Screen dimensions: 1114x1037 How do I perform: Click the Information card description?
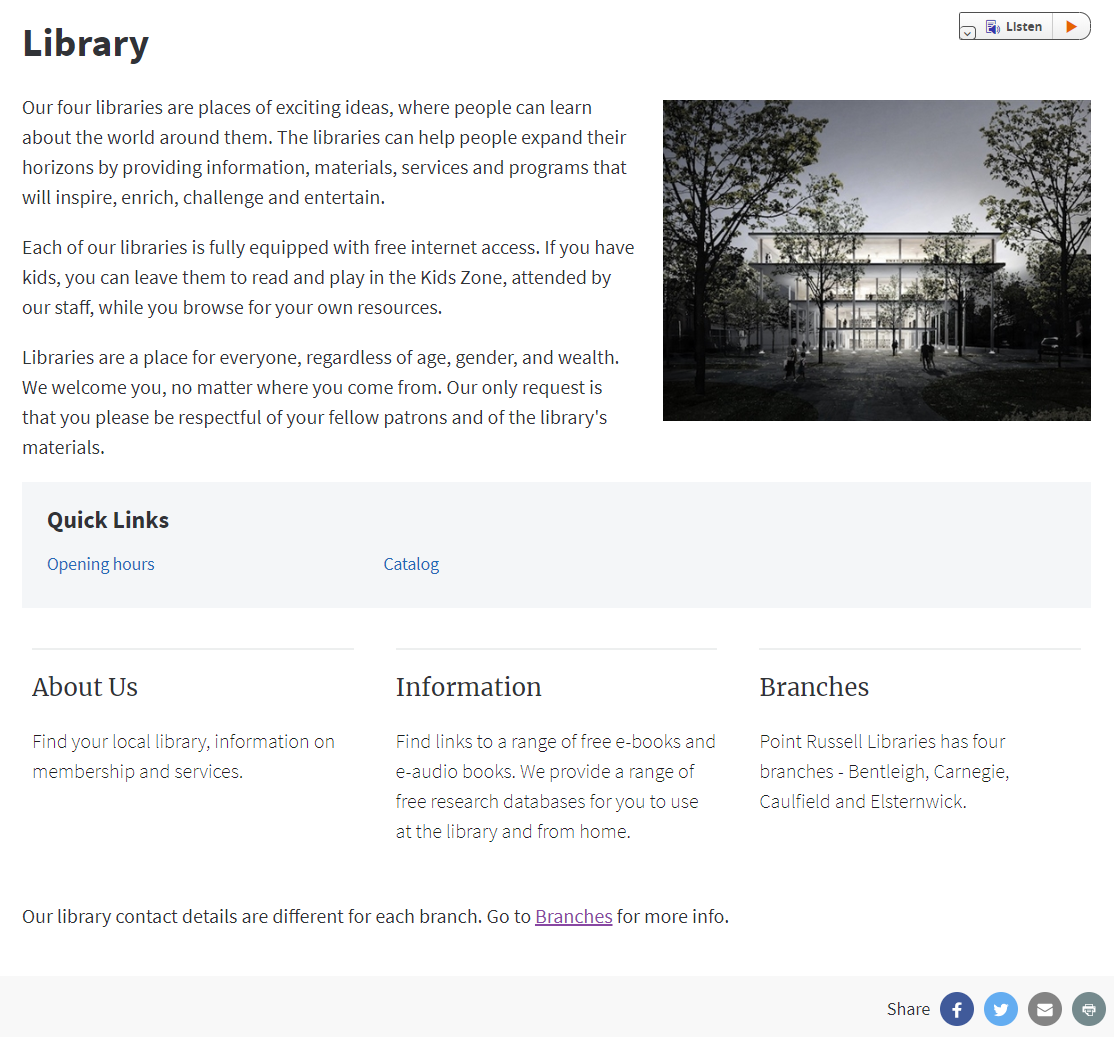click(x=555, y=786)
